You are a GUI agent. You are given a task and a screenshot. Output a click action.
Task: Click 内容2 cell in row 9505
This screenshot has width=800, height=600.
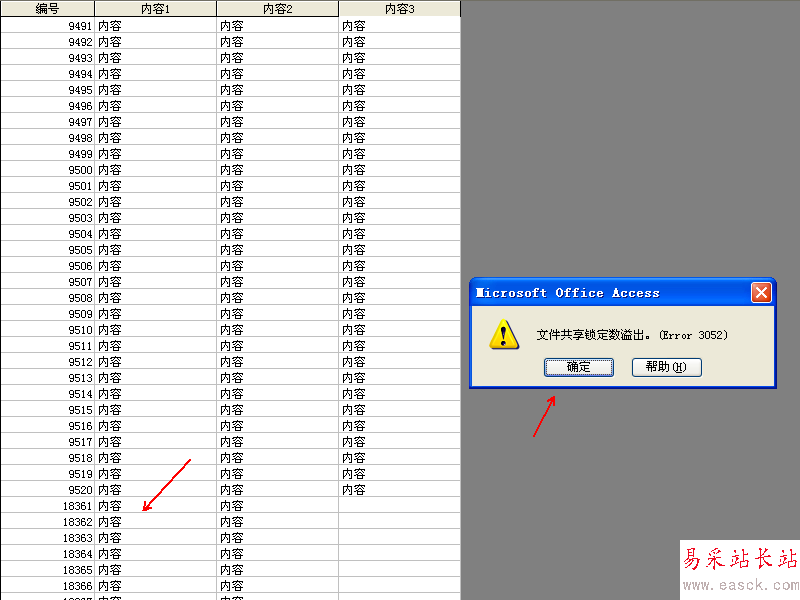click(x=278, y=250)
